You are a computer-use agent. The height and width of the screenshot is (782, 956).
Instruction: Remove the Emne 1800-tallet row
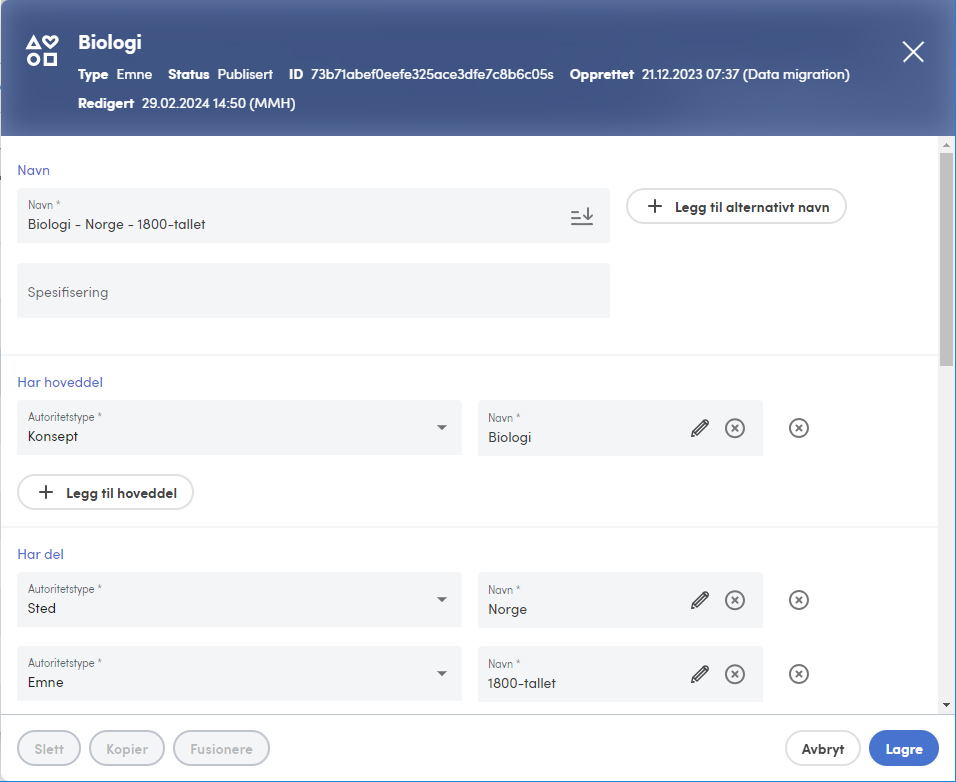click(x=799, y=674)
